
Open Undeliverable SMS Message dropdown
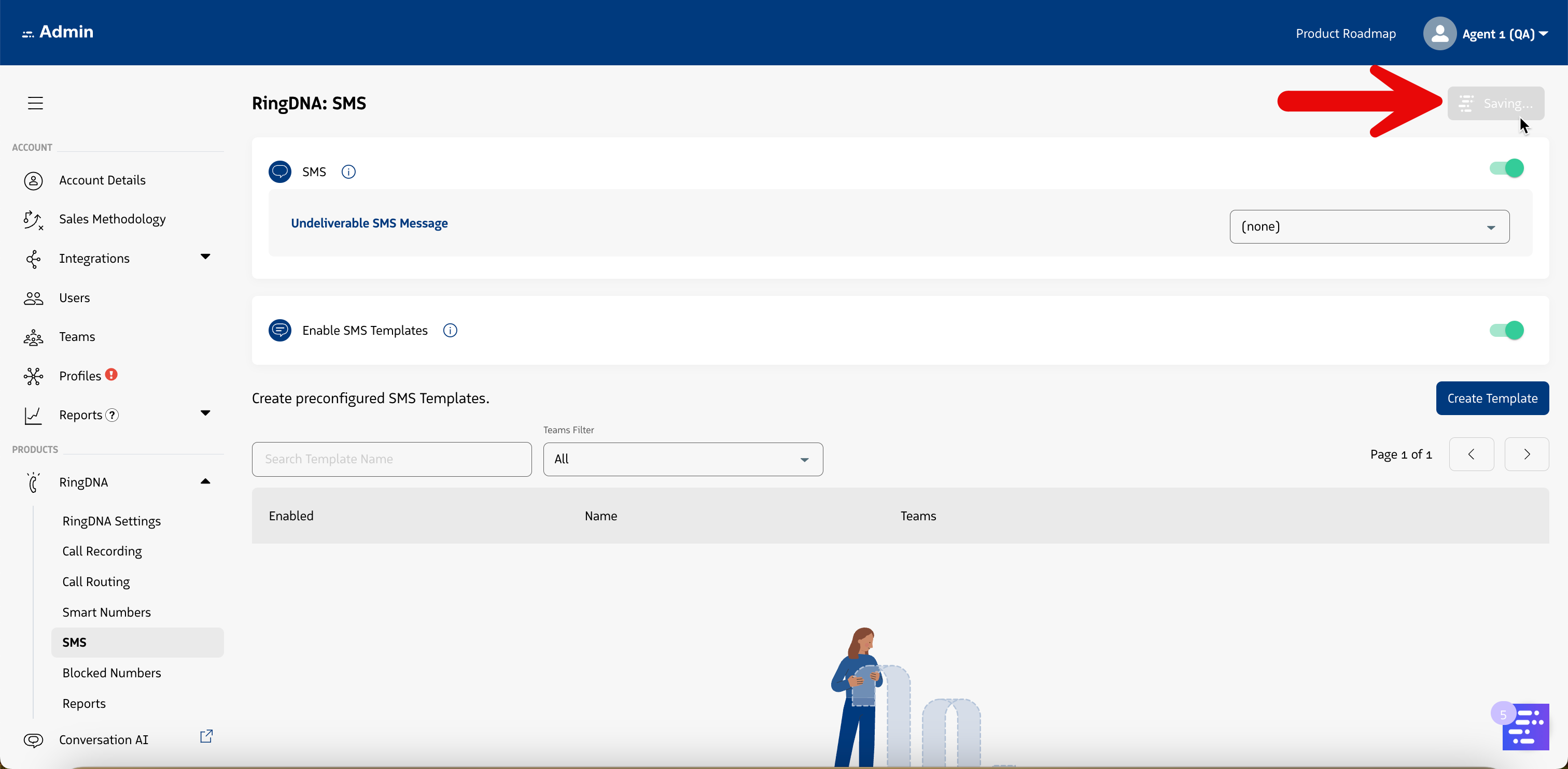(x=1369, y=227)
